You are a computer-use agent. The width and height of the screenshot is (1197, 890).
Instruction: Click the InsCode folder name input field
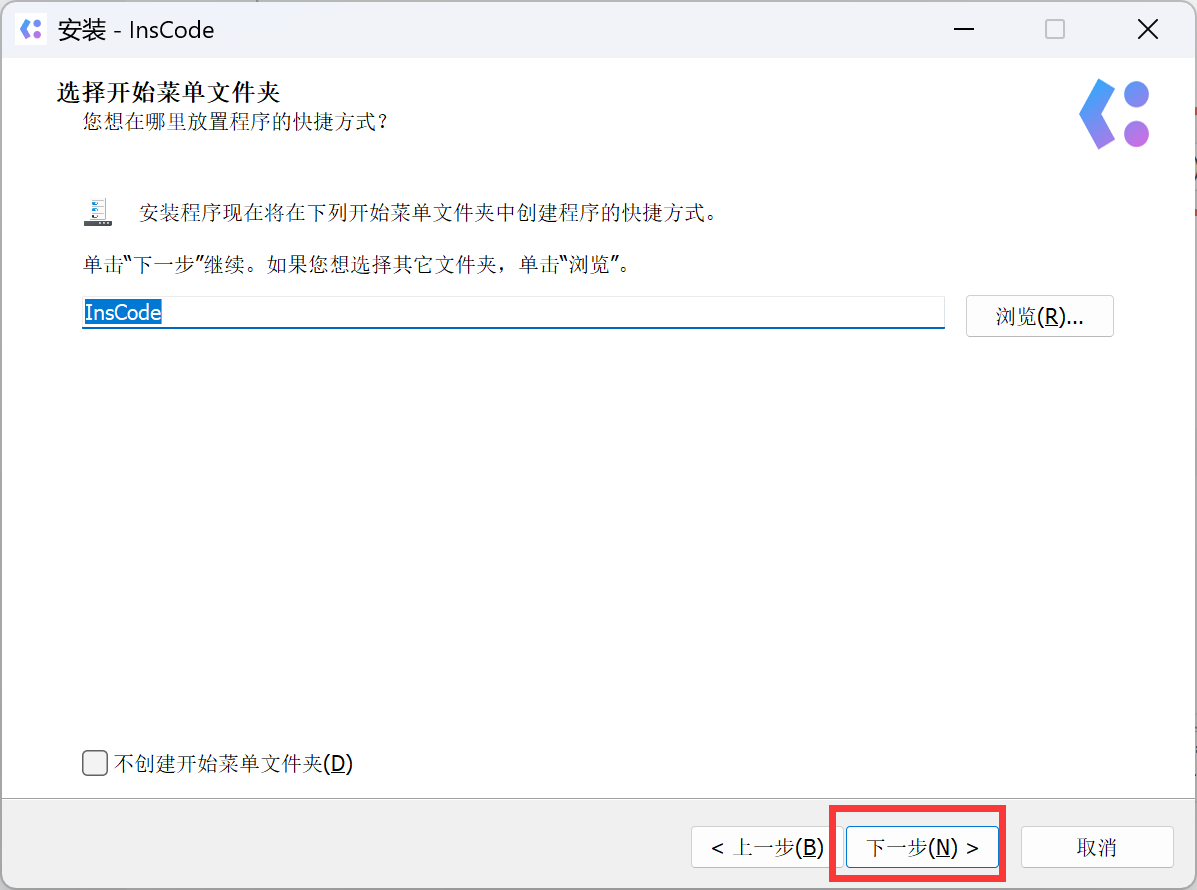coord(500,312)
